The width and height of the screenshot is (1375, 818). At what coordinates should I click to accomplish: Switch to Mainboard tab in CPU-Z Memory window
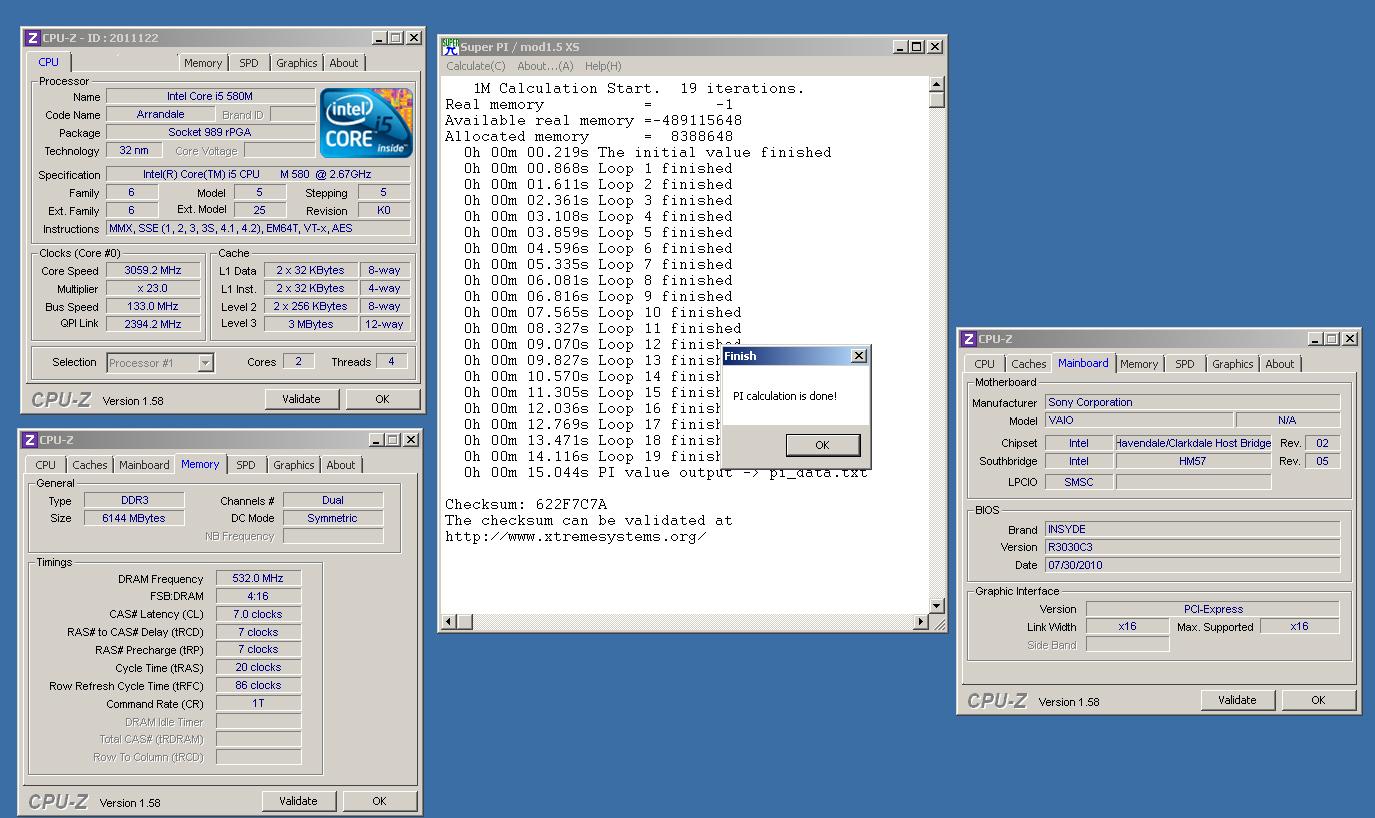[x=144, y=465]
